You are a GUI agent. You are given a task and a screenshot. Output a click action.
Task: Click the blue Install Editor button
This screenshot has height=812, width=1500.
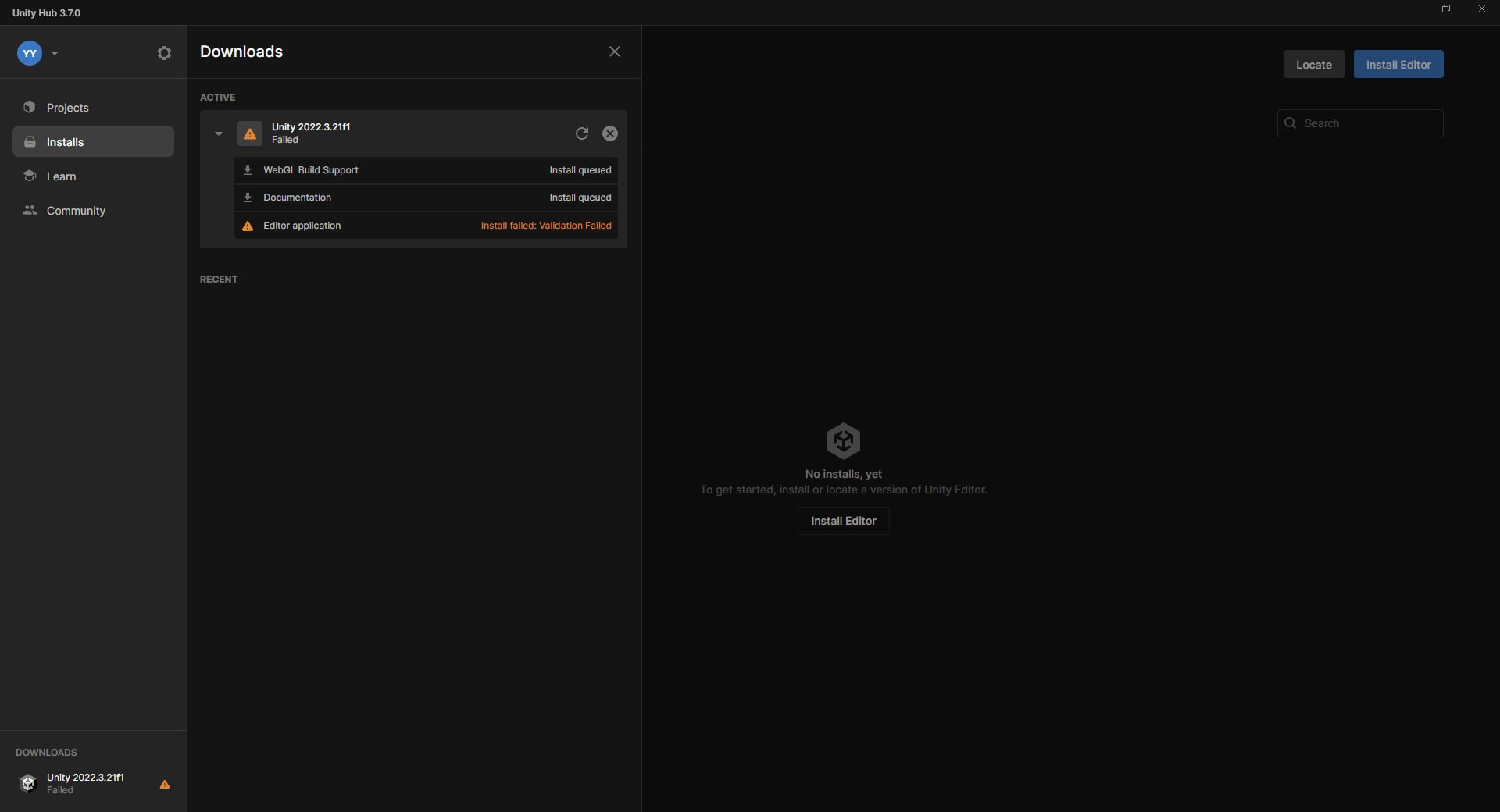point(1398,65)
